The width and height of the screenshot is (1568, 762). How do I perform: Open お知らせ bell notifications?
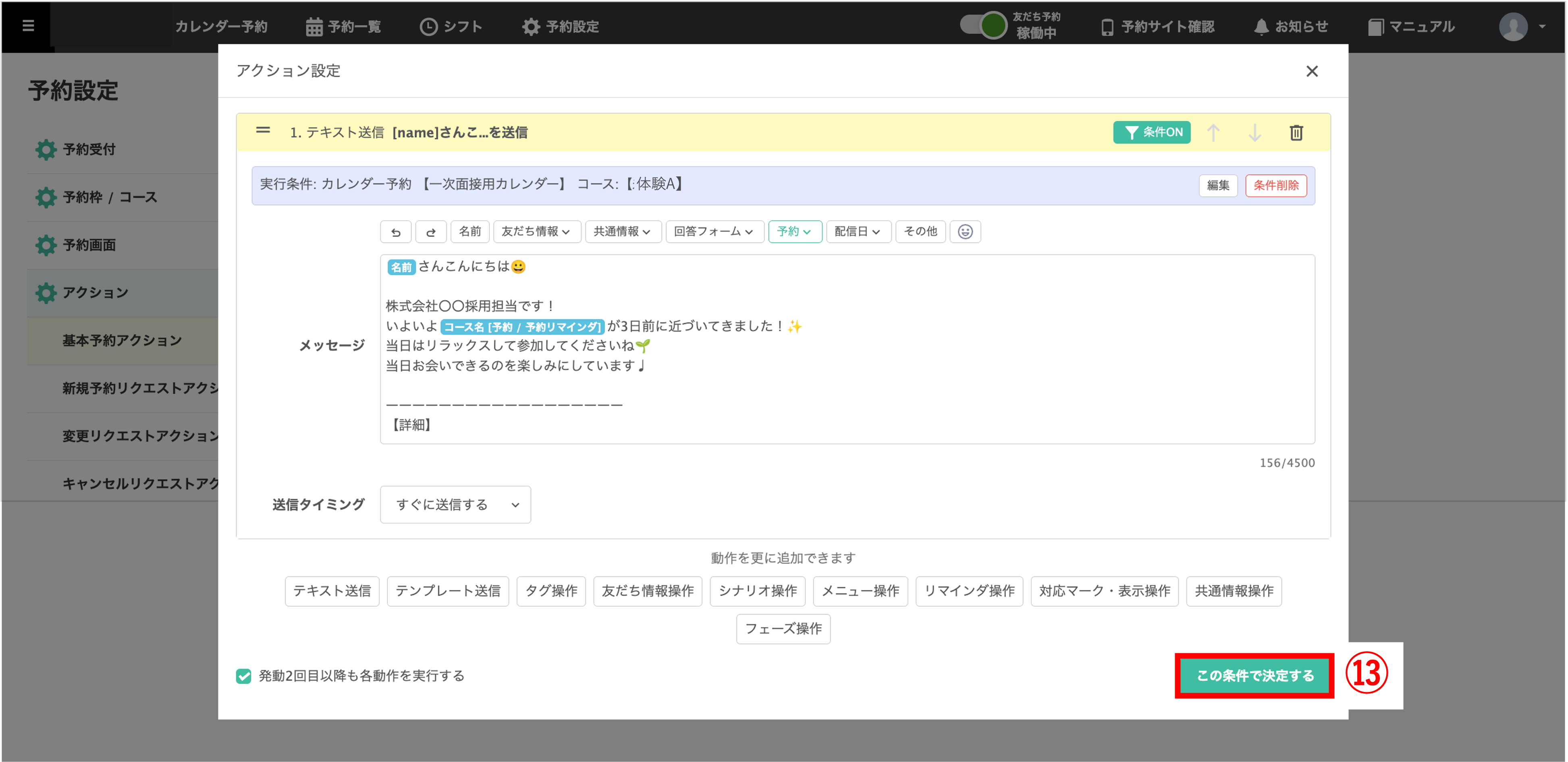(x=1291, y=26)
